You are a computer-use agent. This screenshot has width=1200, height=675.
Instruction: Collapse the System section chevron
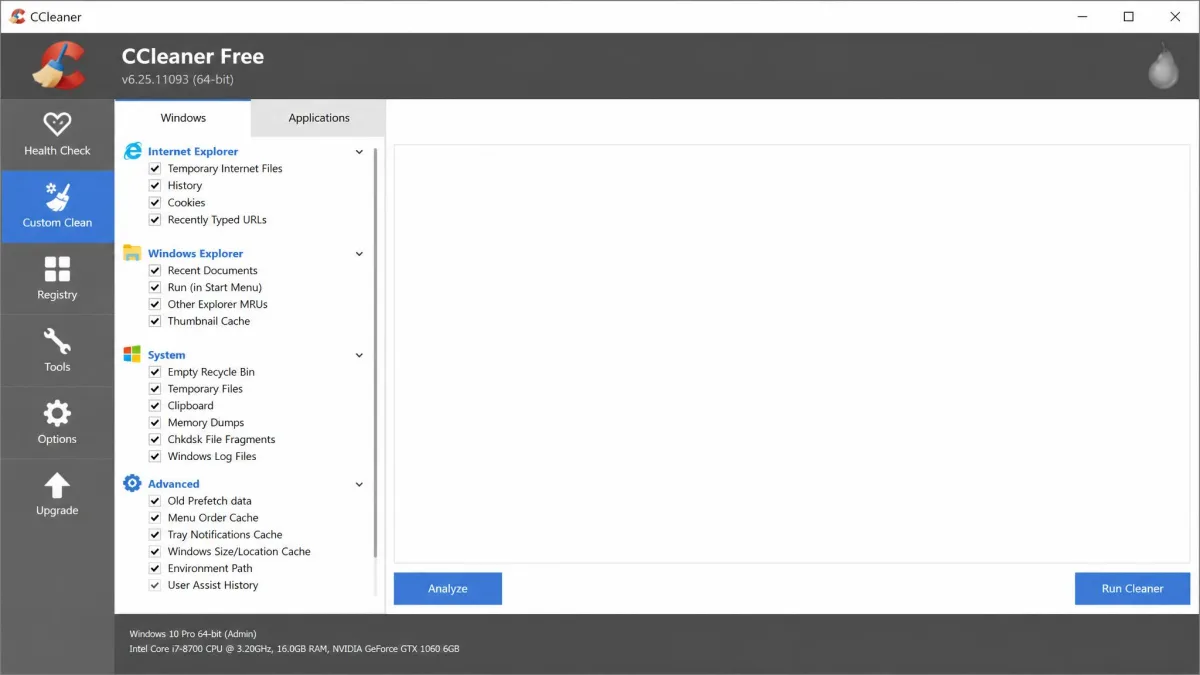[x=359, y=355]
